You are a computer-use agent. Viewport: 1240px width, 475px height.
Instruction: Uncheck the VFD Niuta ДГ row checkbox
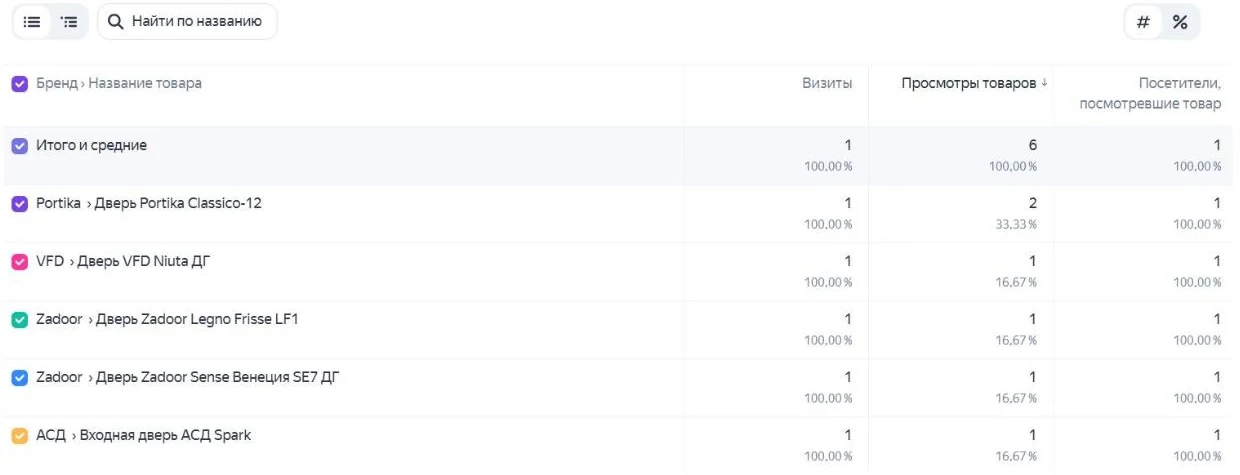tap(19, 262)
